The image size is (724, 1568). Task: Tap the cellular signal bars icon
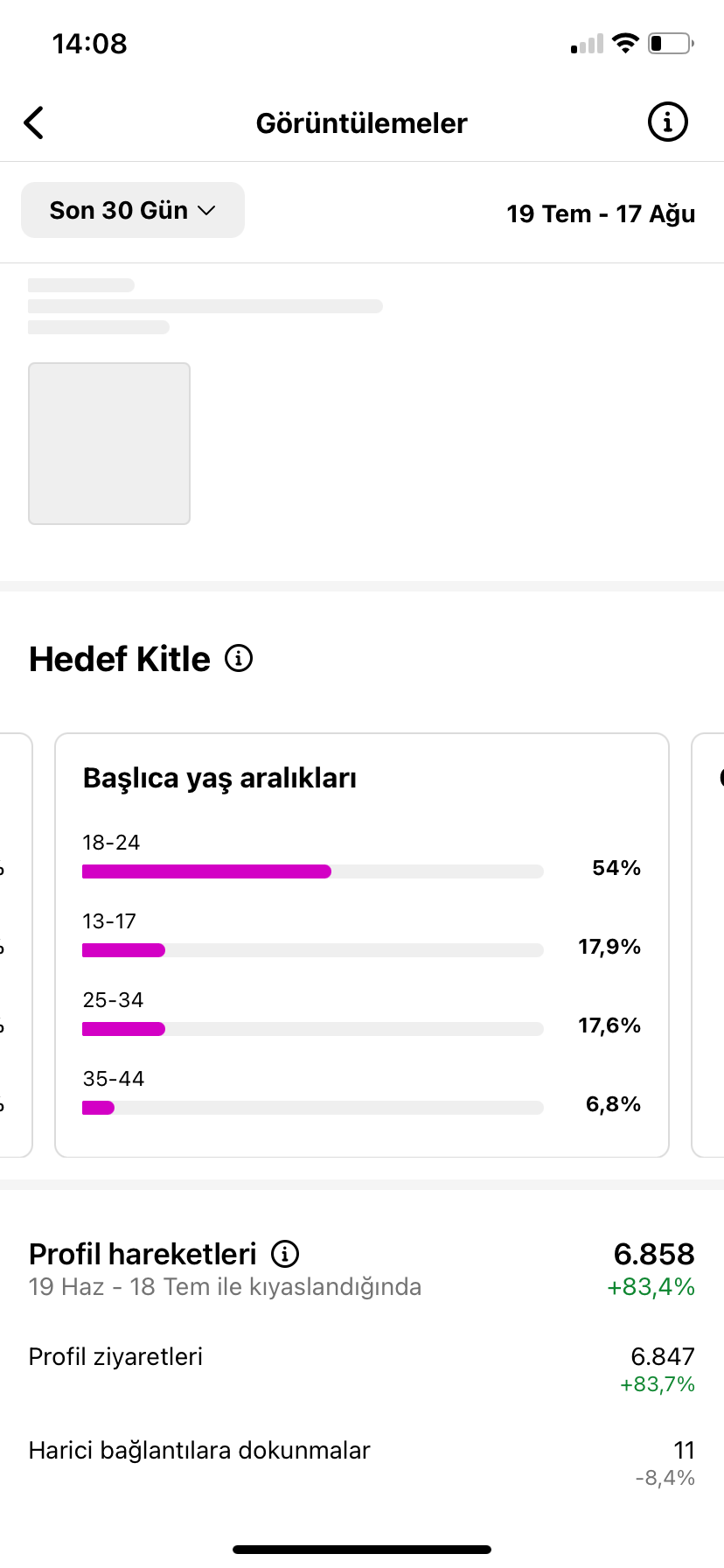coord(587,45)
